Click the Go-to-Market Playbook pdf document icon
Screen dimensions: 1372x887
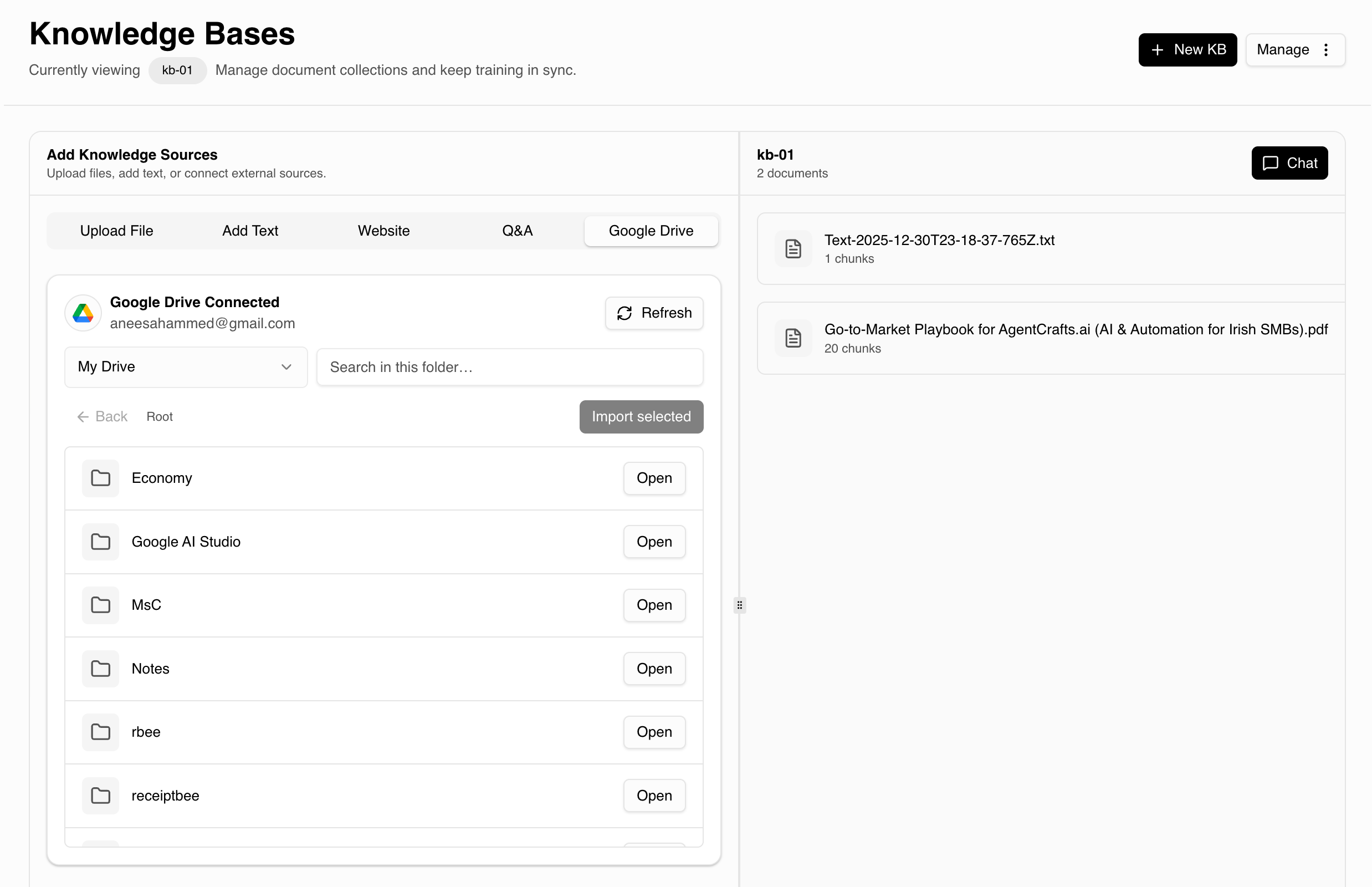[x=793, y=338]
